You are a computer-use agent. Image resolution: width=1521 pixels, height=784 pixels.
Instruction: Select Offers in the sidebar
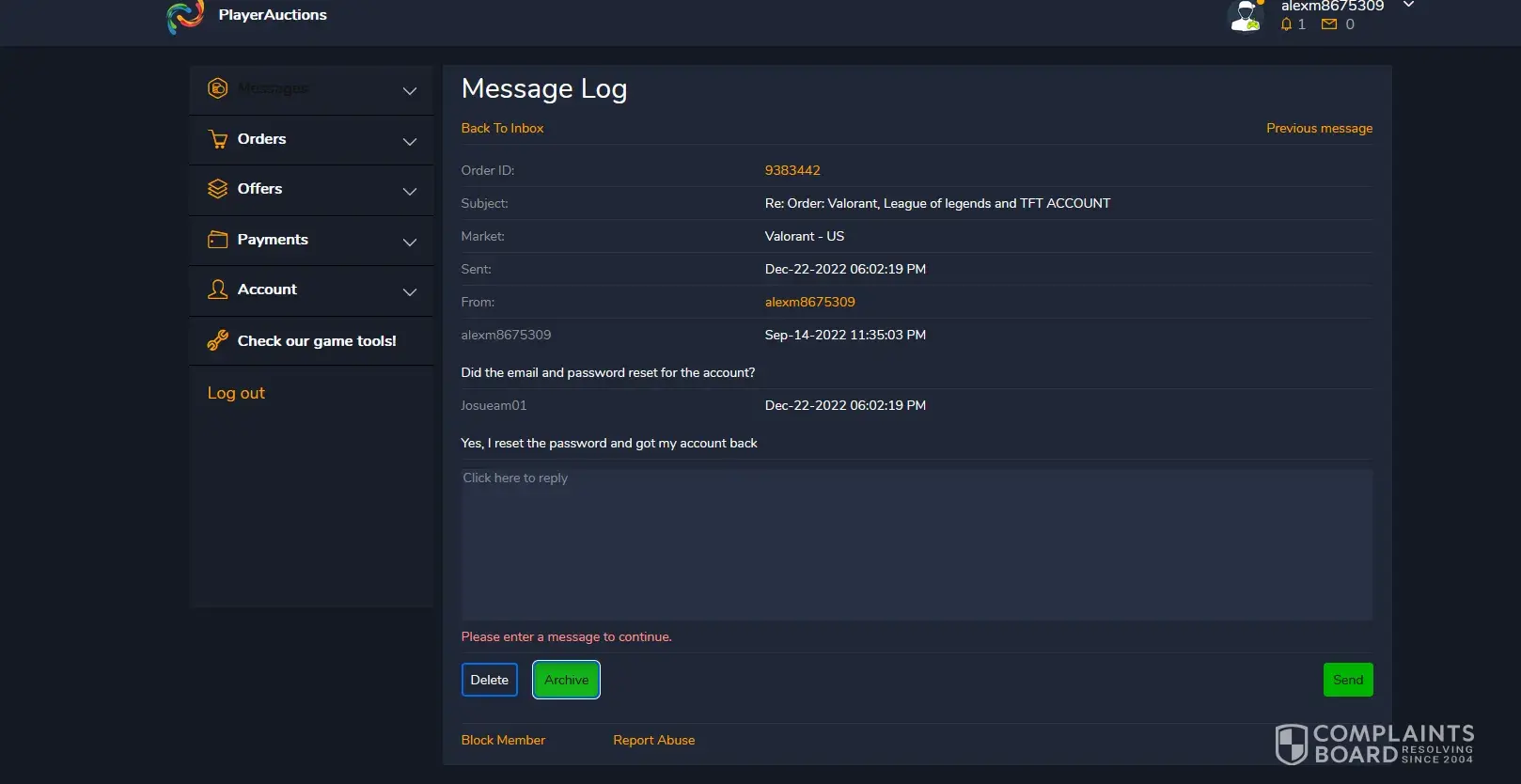259,189
